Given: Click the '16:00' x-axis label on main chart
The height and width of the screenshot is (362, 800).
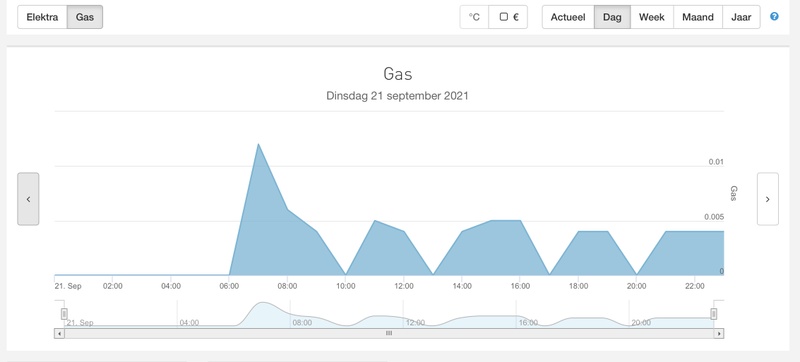Looking at the screenshot, I should [520, 286].
